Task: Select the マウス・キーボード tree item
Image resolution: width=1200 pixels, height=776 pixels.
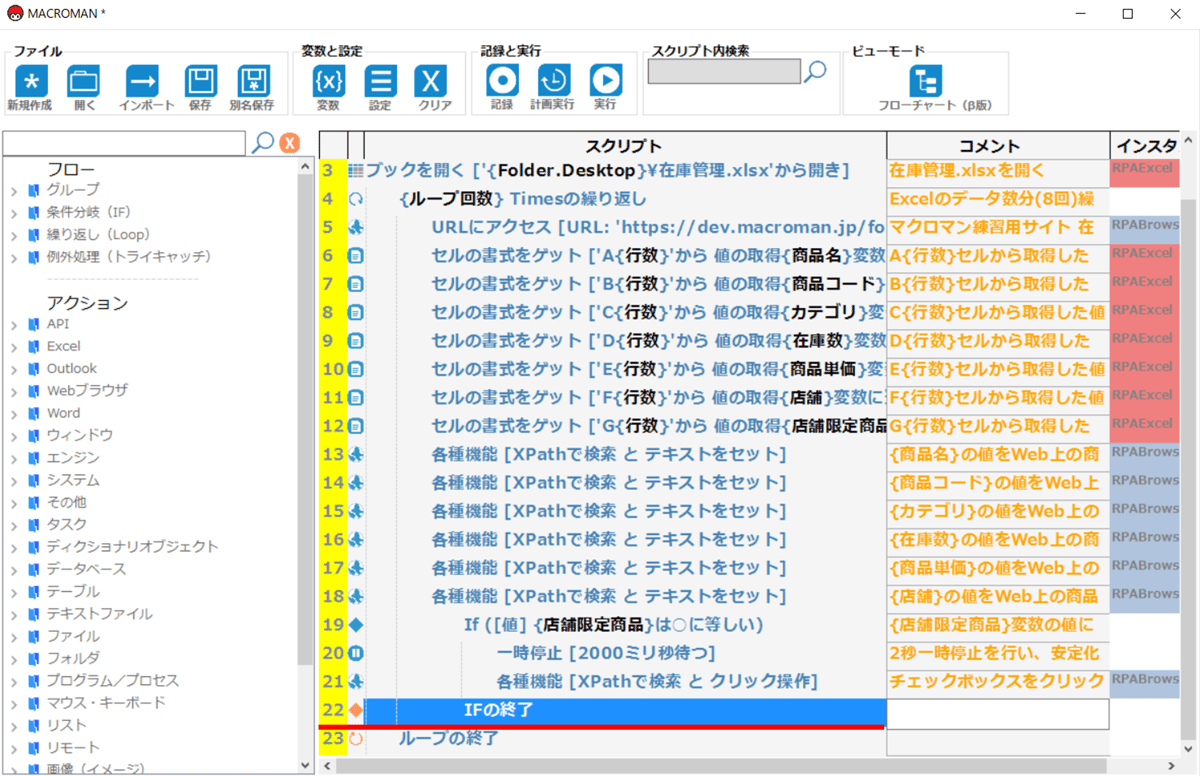Action: coord(106,703)
